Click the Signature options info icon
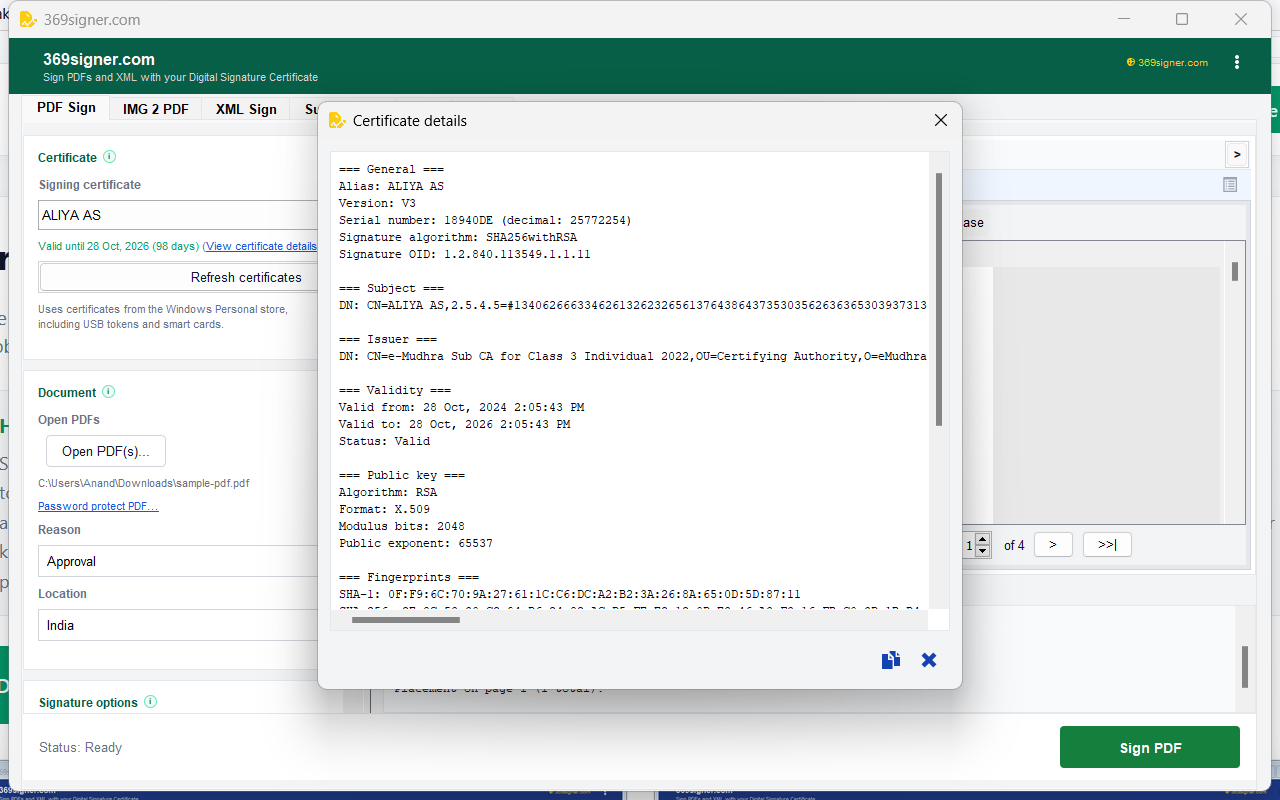Image resolution: width=1280 pixels, height=800 pixels. (151, 702)
